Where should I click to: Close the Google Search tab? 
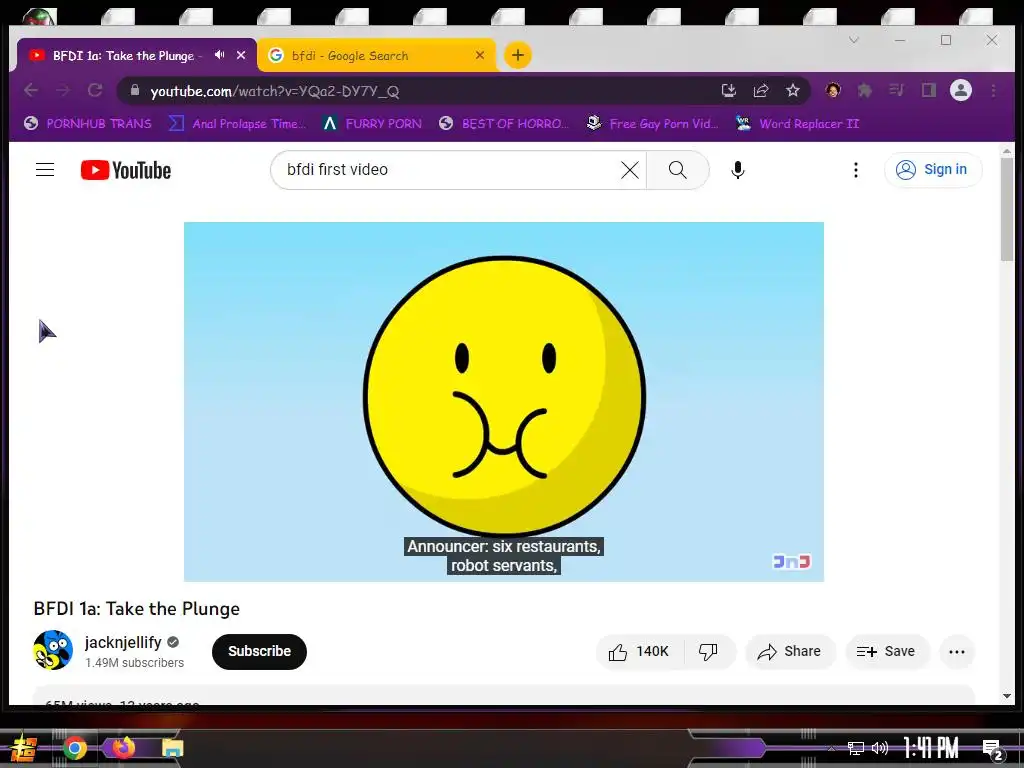(480, 56)
